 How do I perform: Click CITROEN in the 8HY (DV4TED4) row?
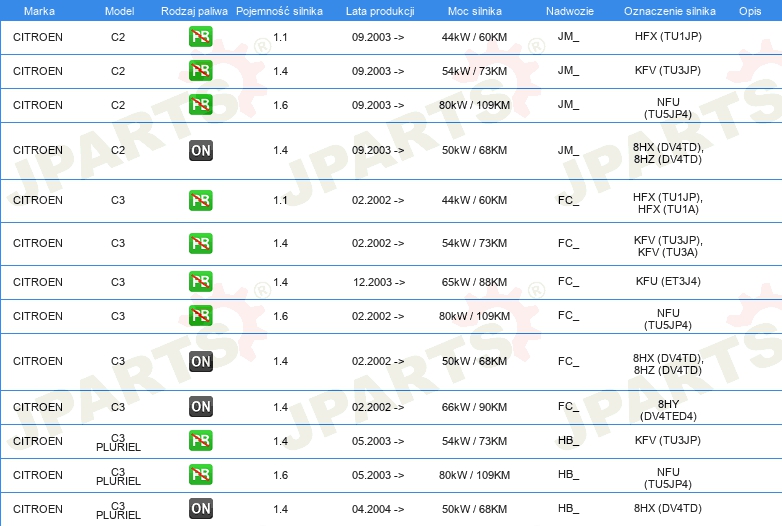pyautogui.click(x=38, y=407)
